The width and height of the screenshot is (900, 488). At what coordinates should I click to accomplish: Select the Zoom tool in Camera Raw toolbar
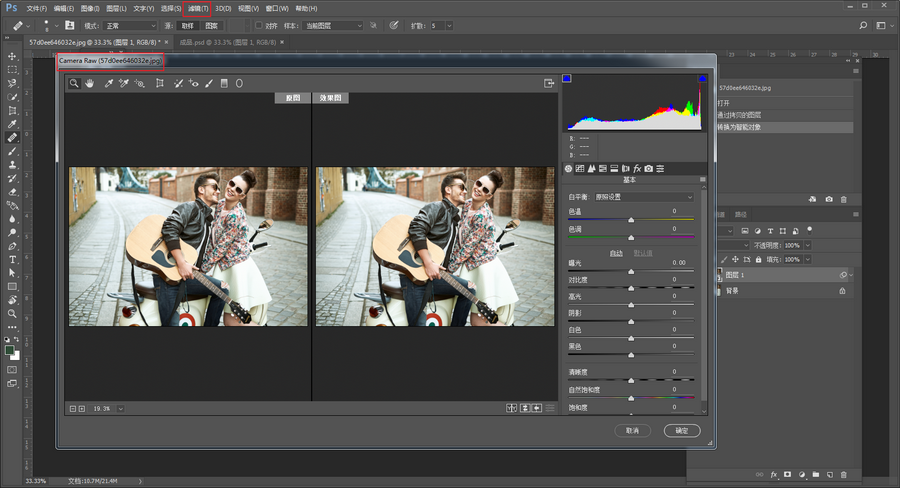74,84
